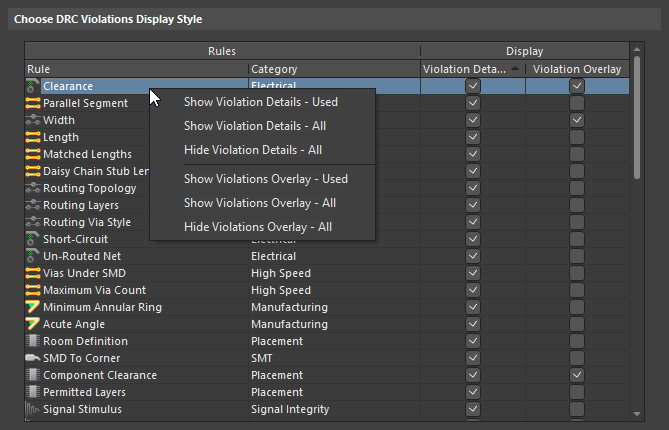This screenshot has height=430, width=669.
Task: Select the Room Definition rule name
Action: click(x=85, y=341)
